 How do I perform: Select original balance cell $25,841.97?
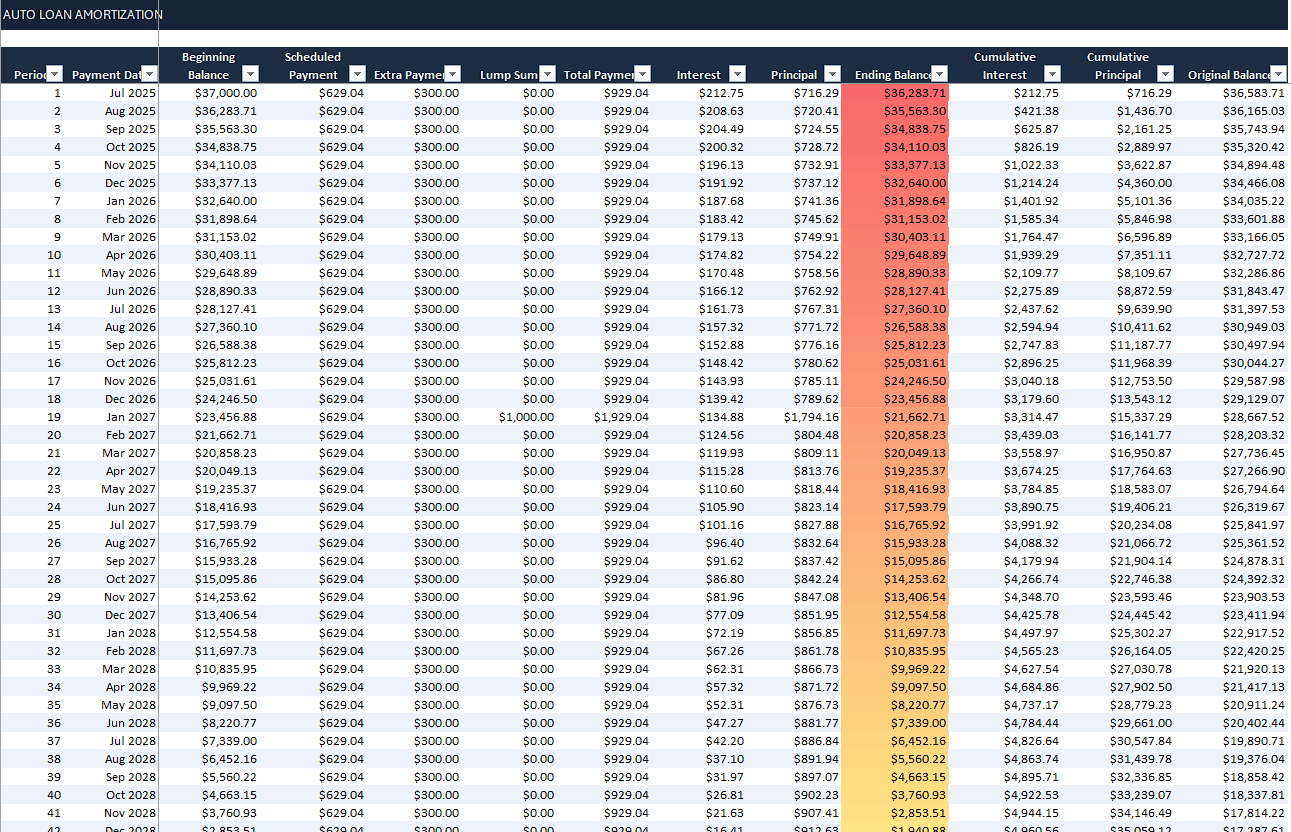point(1231,525)
